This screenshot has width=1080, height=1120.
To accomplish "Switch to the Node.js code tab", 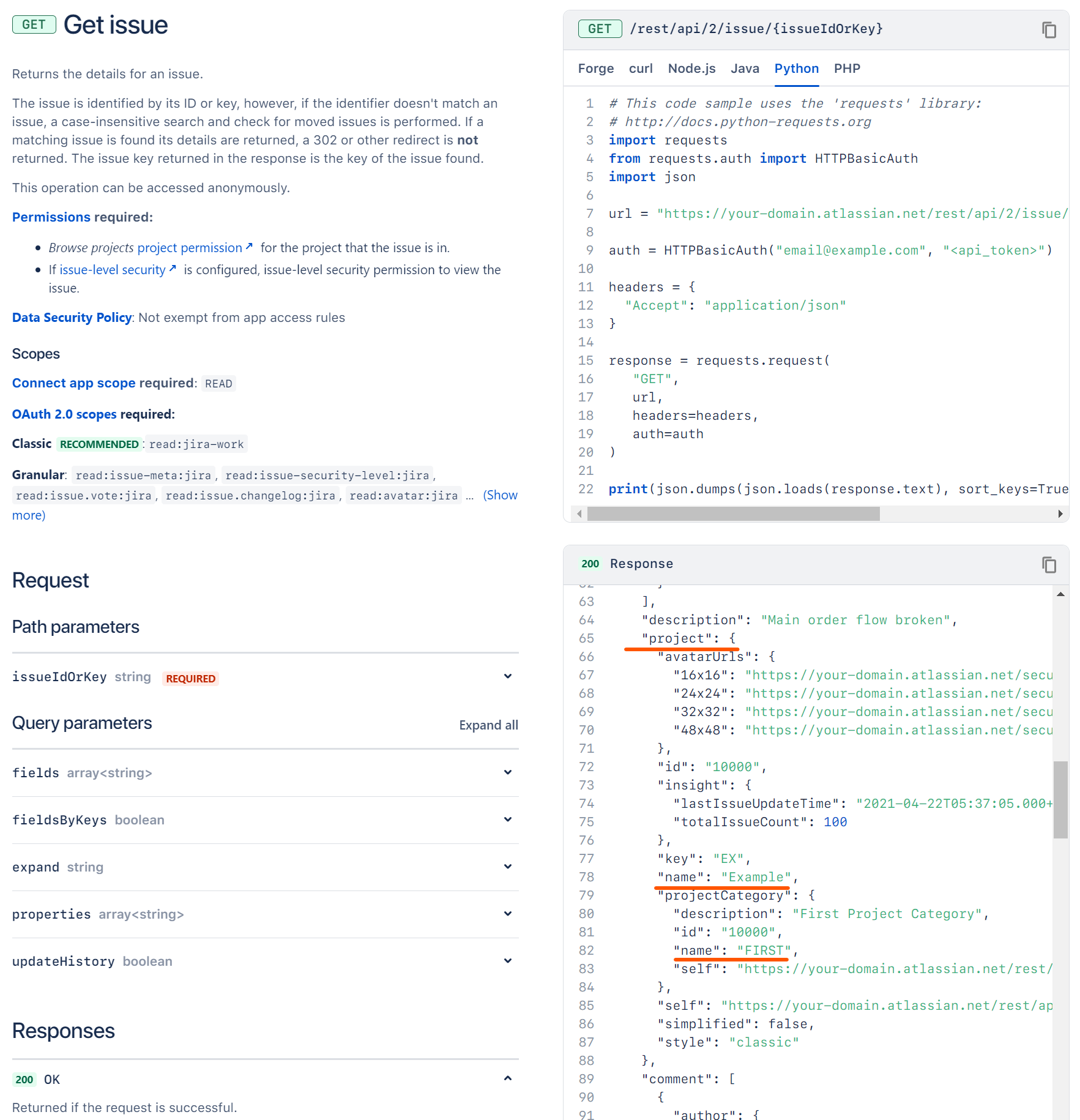I will [691, 69].
